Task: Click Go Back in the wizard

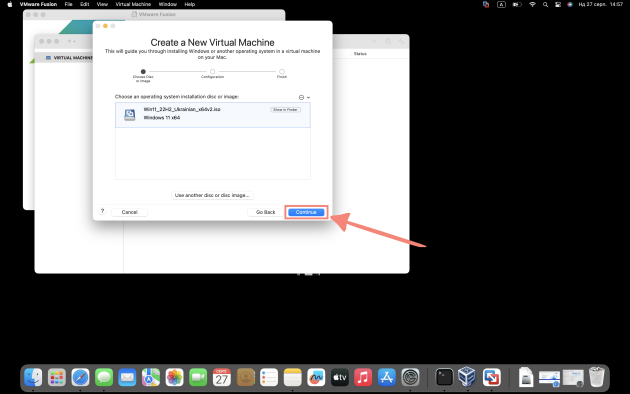Action: click(x=266, y=212)
